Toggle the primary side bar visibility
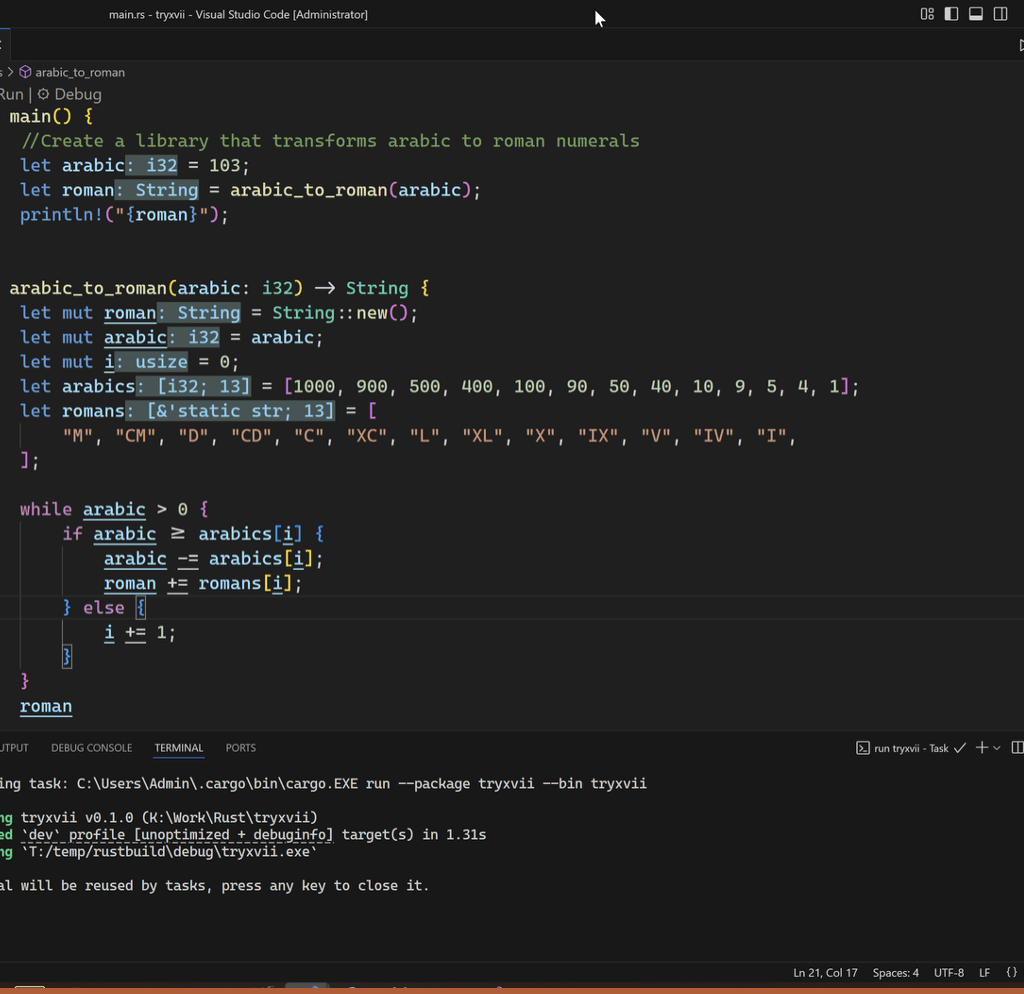 pyautogui.click(x=951, y=14)
